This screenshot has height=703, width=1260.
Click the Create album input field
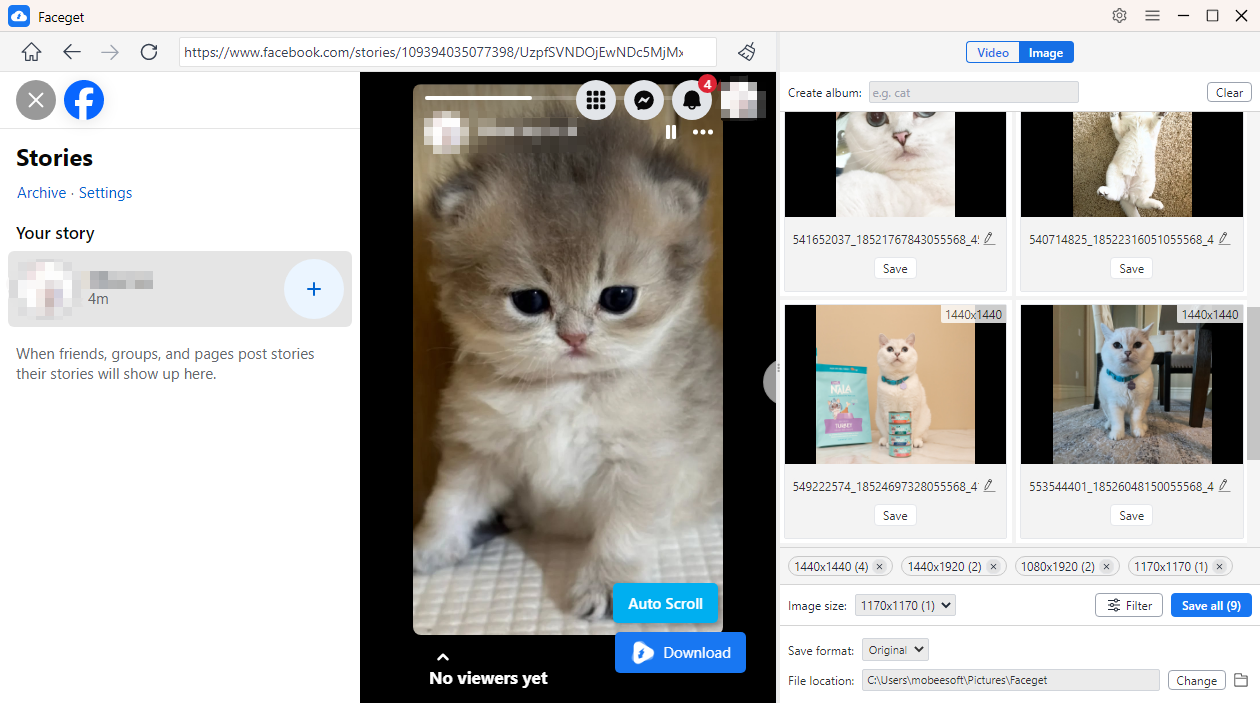973,93
